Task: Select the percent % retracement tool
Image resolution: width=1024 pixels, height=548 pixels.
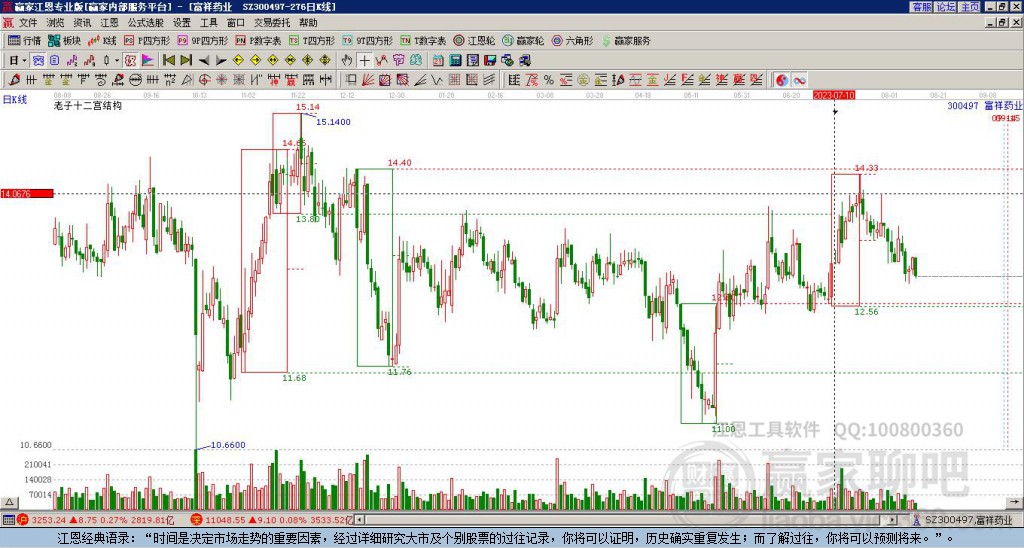Action: point(549,80)
